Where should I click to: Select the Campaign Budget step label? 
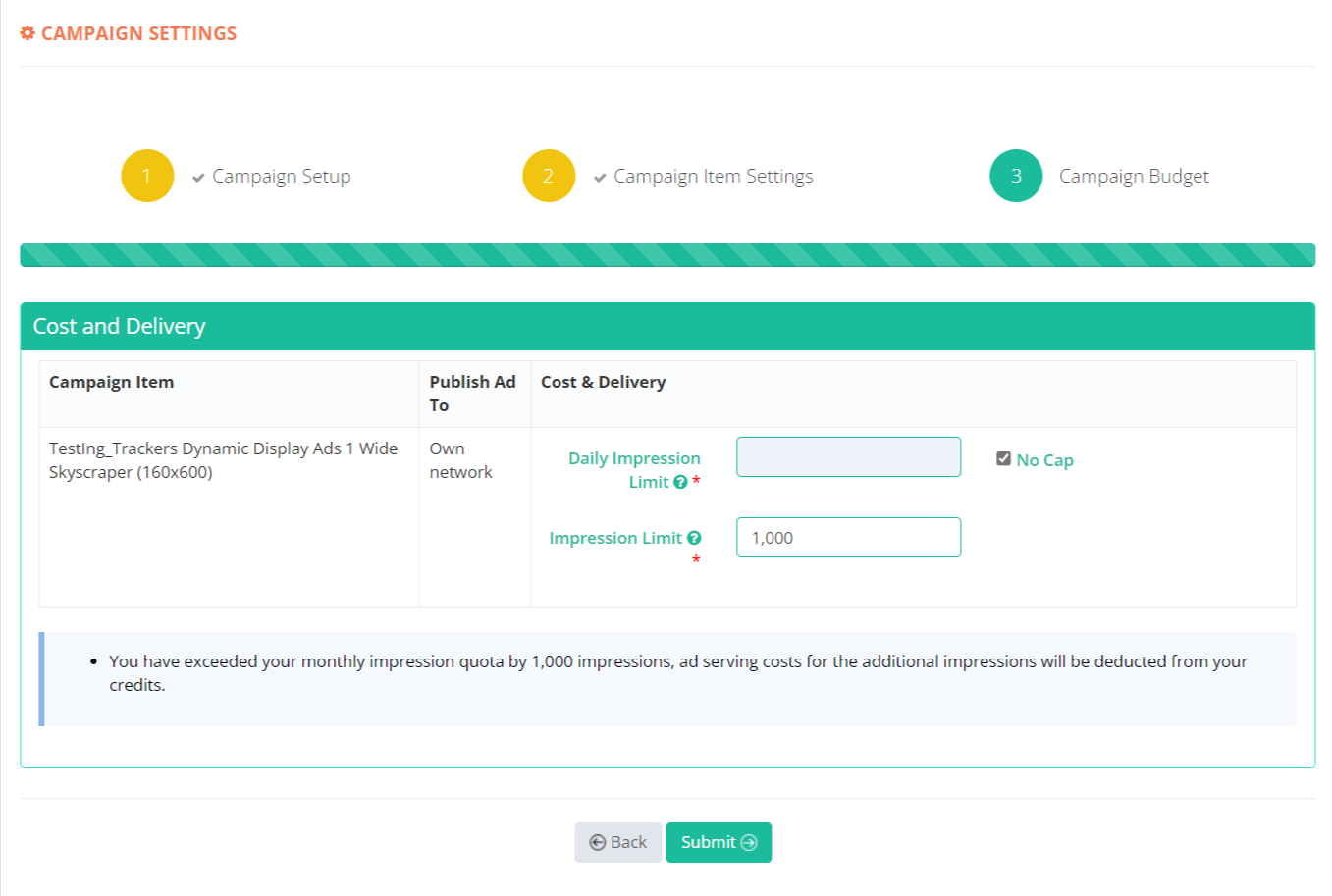click(1134, 176)
